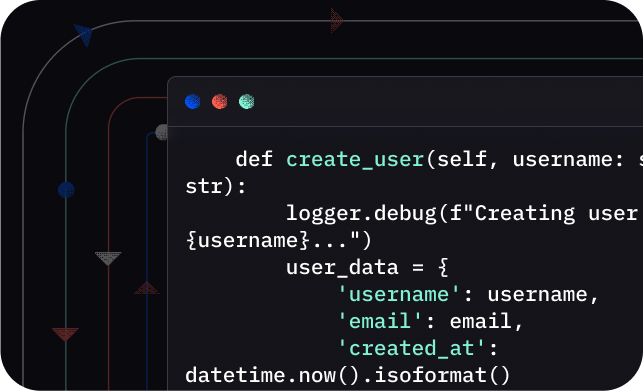Click the 'str):' line of code
The width and height of the screenshot is (643, 391).
(216, 187)
